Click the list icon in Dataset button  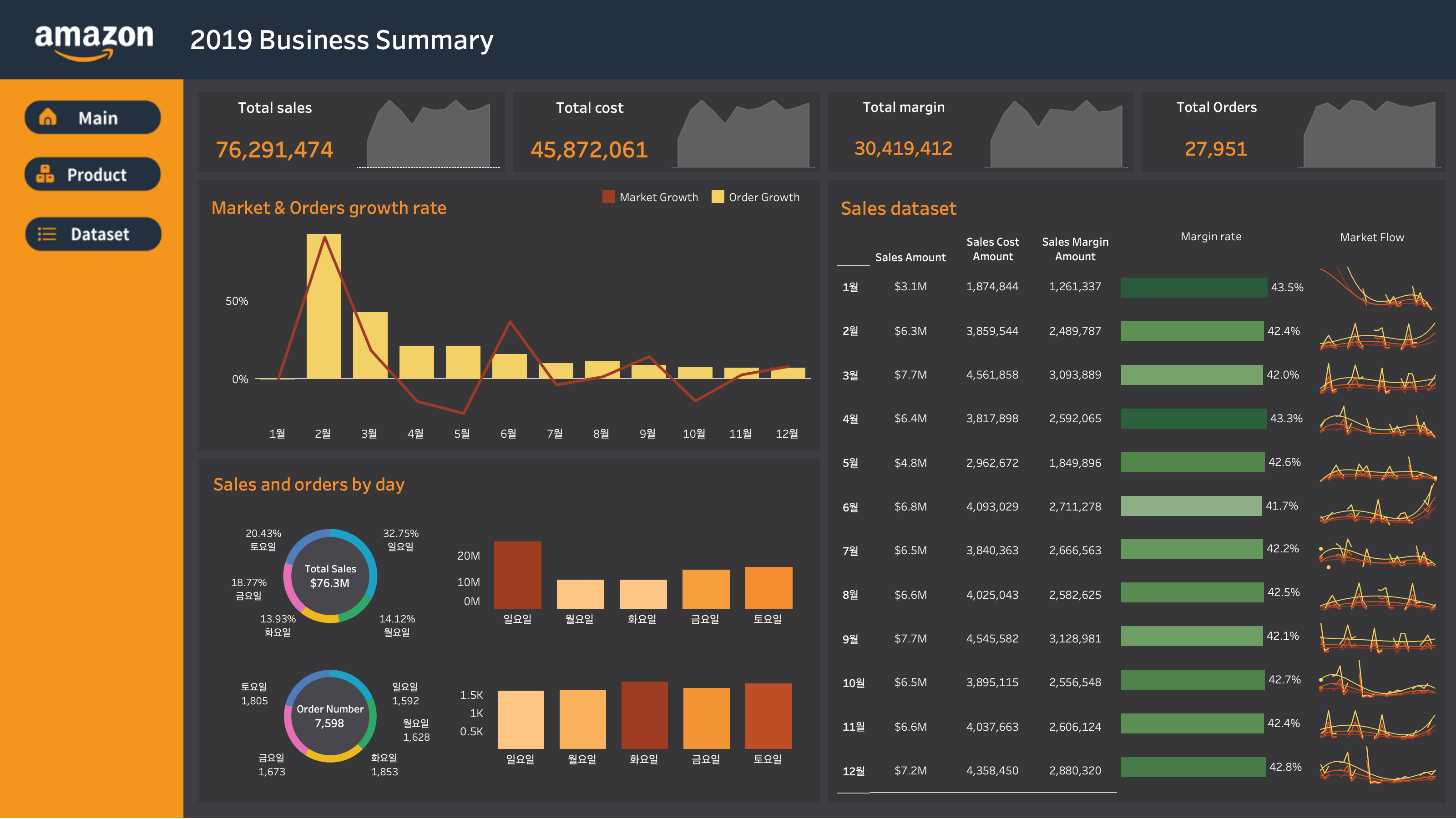coord(47,234)
